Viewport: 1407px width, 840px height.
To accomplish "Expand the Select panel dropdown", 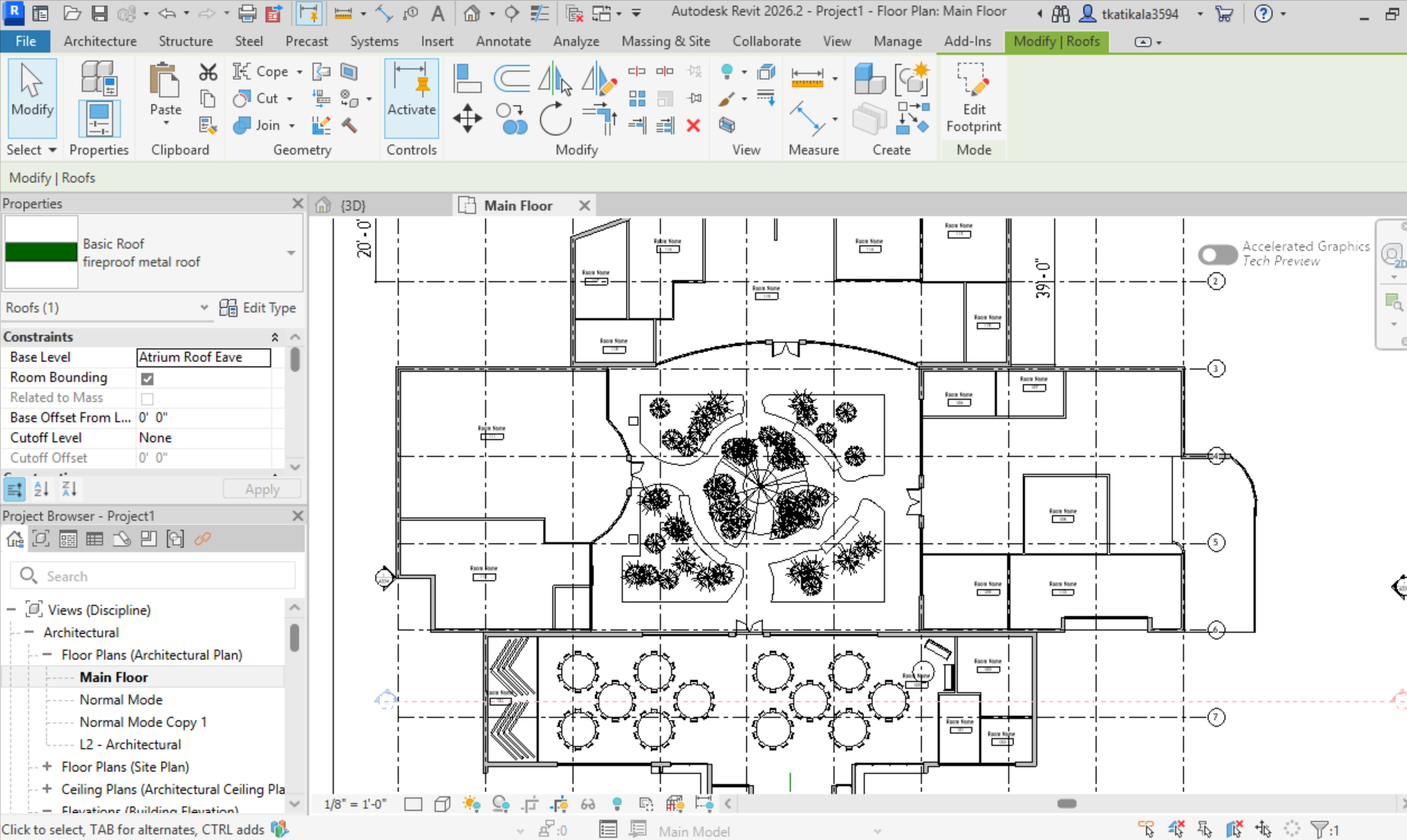I will coord(31,149).
